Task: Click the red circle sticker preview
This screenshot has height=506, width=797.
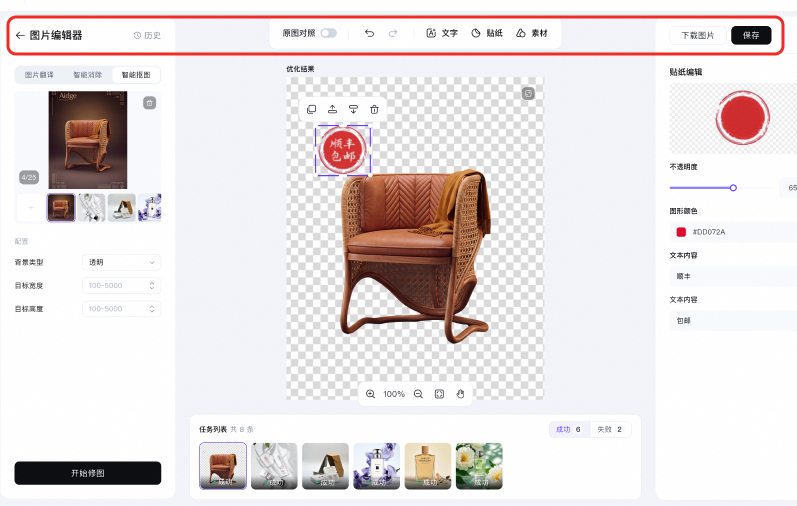Action: point(743,117)
